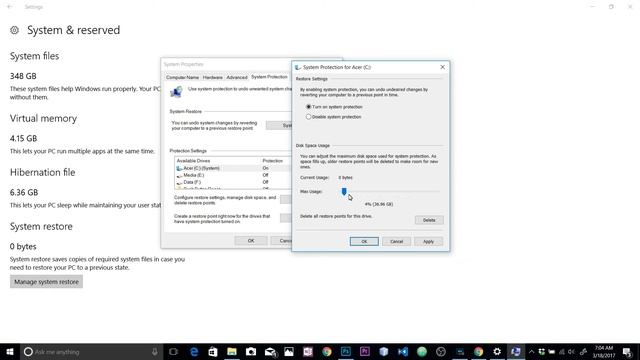The width and height of the screenshot is (640, 360).
Task: Open OneNote from the taskbar
Action: pos(308,351)
